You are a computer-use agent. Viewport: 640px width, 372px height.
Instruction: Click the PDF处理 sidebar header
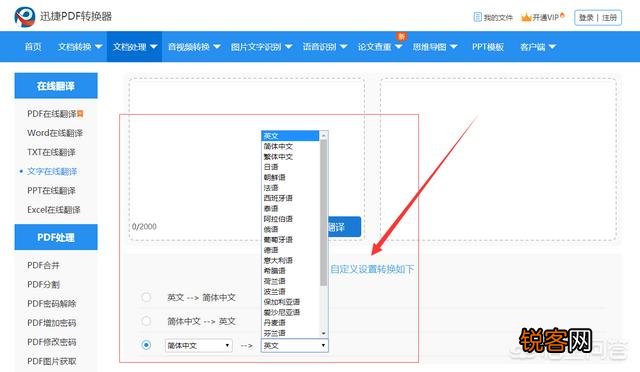pyautogui.click(x=56, y=237)
